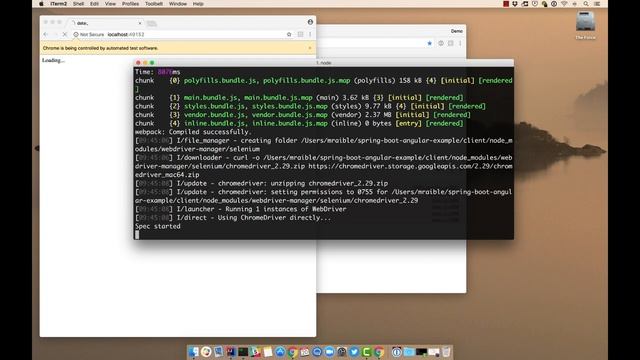Select the 'data:,' tab in Chrome

click(x=105, y=23)
